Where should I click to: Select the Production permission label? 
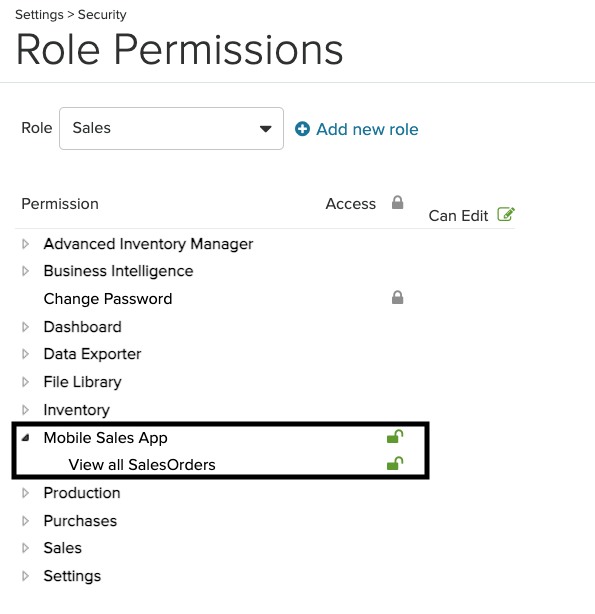click(82, 493)
